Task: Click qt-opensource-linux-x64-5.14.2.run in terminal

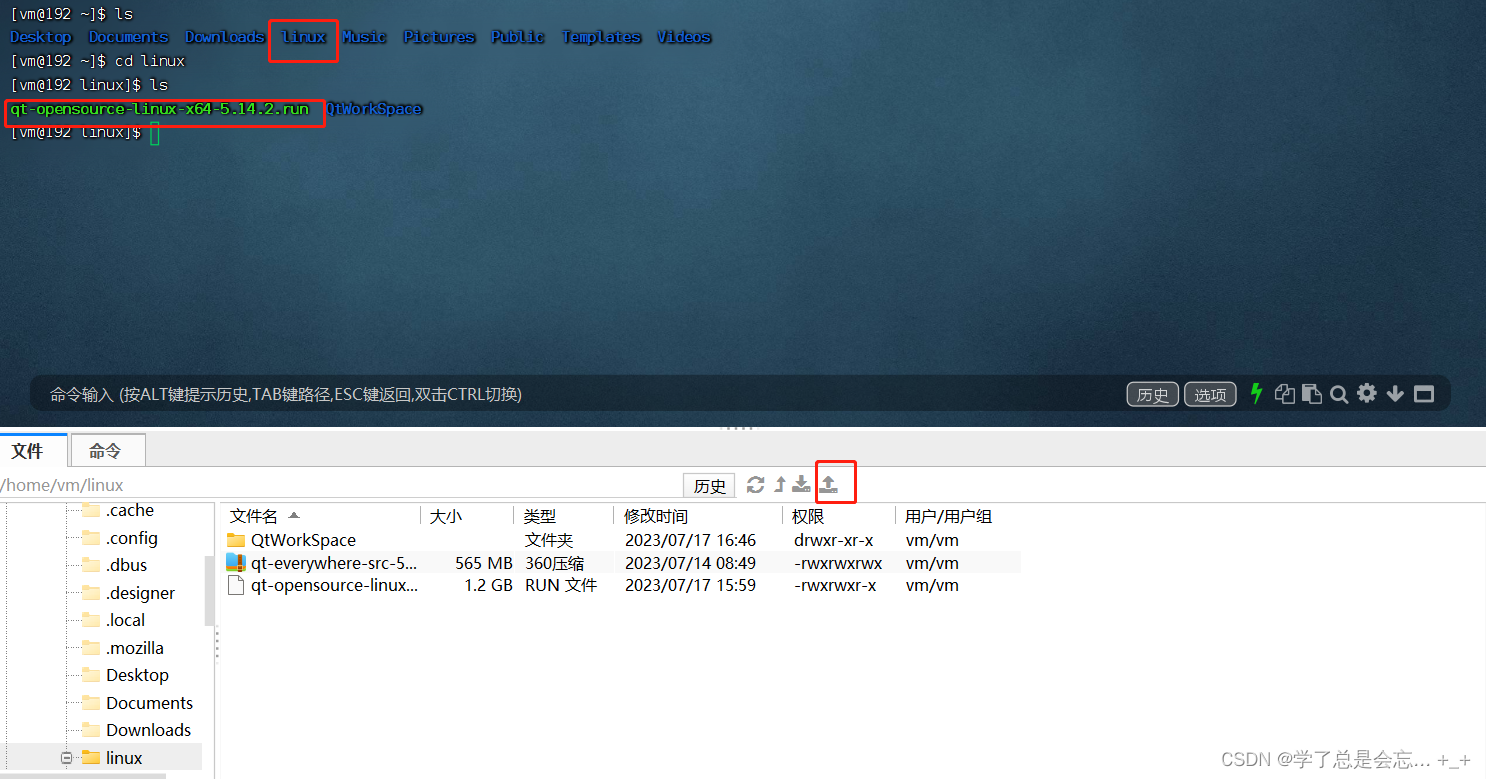Action: pyautogui.click(x=160, y=109)
